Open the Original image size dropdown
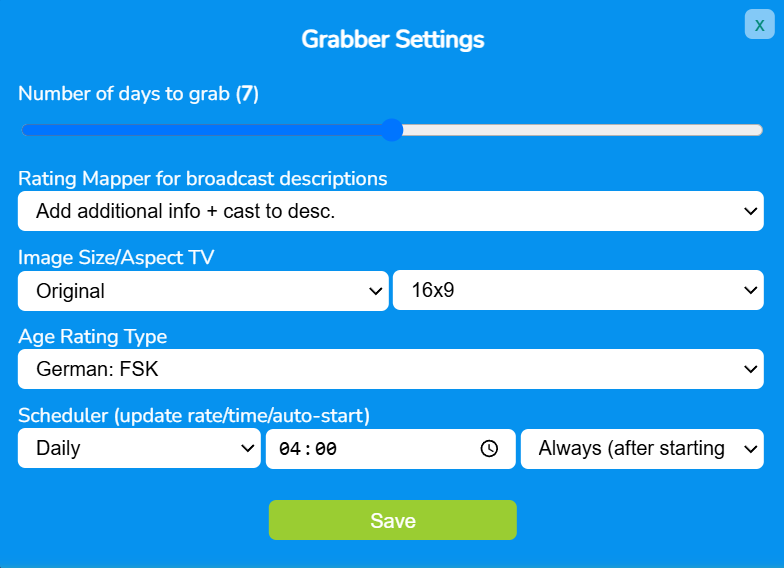784x568 pixels. [x=203, y=290]
